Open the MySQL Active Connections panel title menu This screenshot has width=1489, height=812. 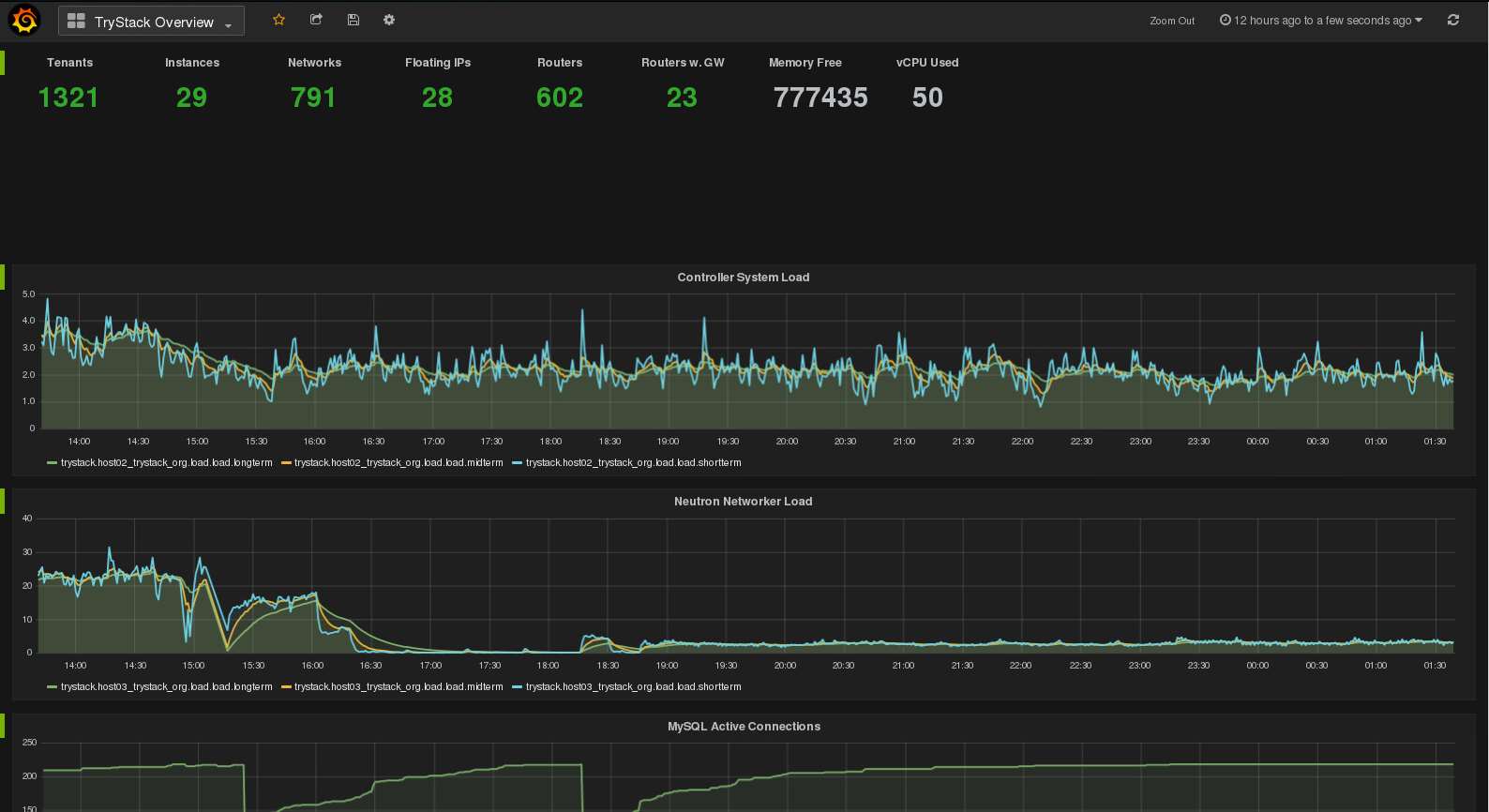pos(744,727)
